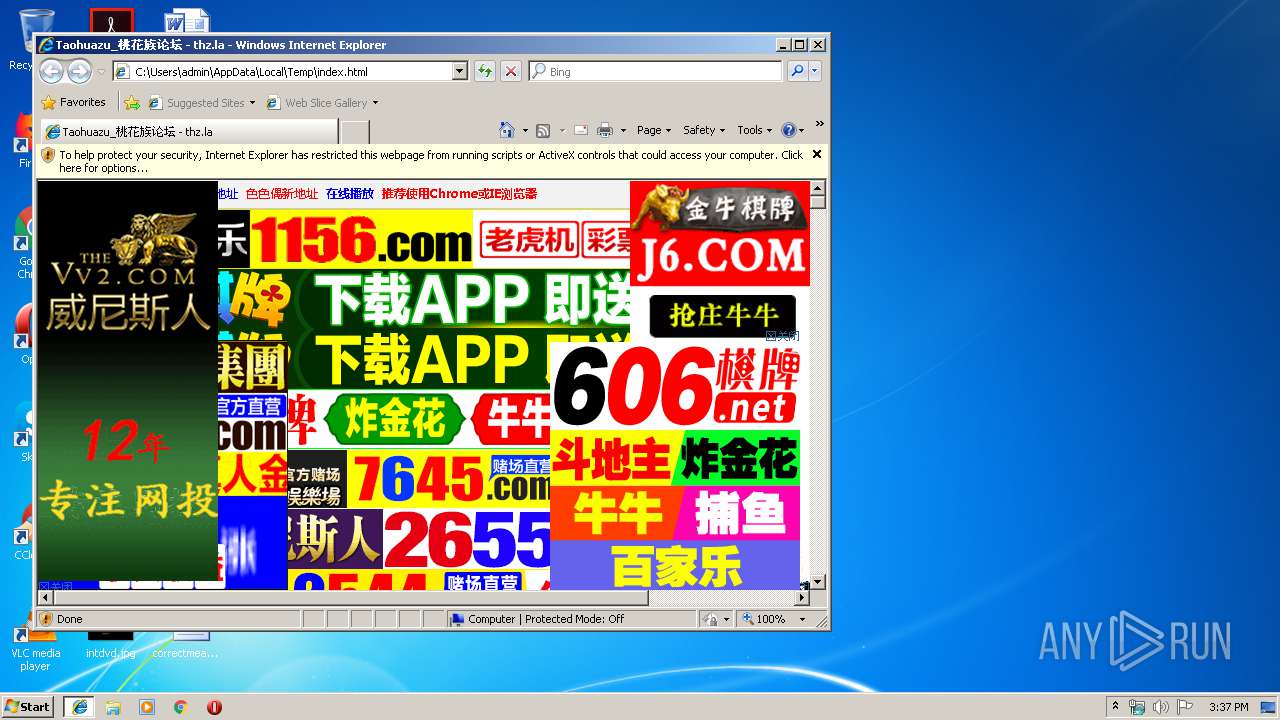1280x720 pixels.
Task: Open Windows Explorer folder taskbar icon
Action: tap(113, 706)
